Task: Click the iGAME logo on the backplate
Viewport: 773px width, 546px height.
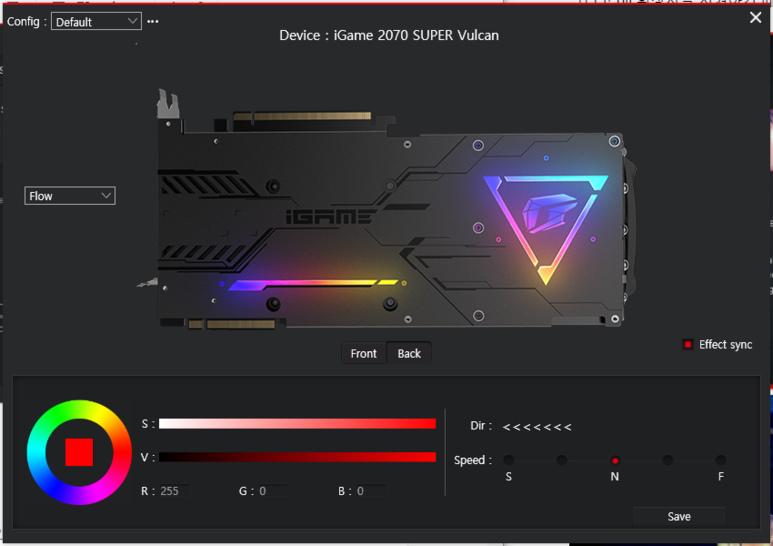Action: [330, 216]
